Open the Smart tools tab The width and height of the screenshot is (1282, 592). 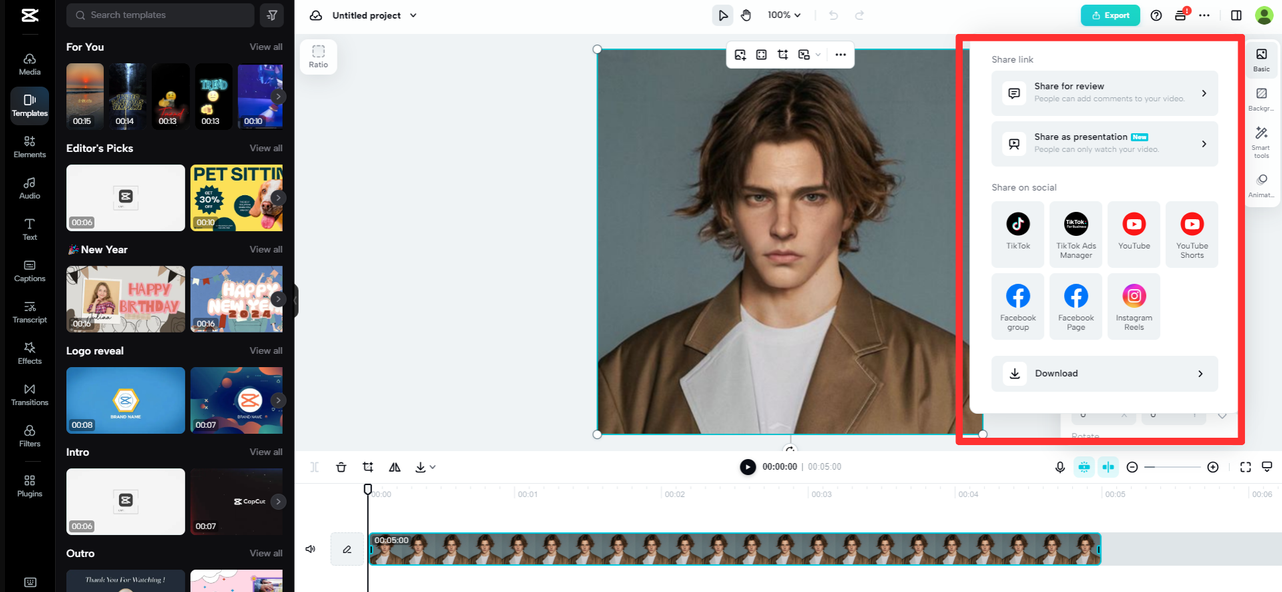tap(1261, 142)
